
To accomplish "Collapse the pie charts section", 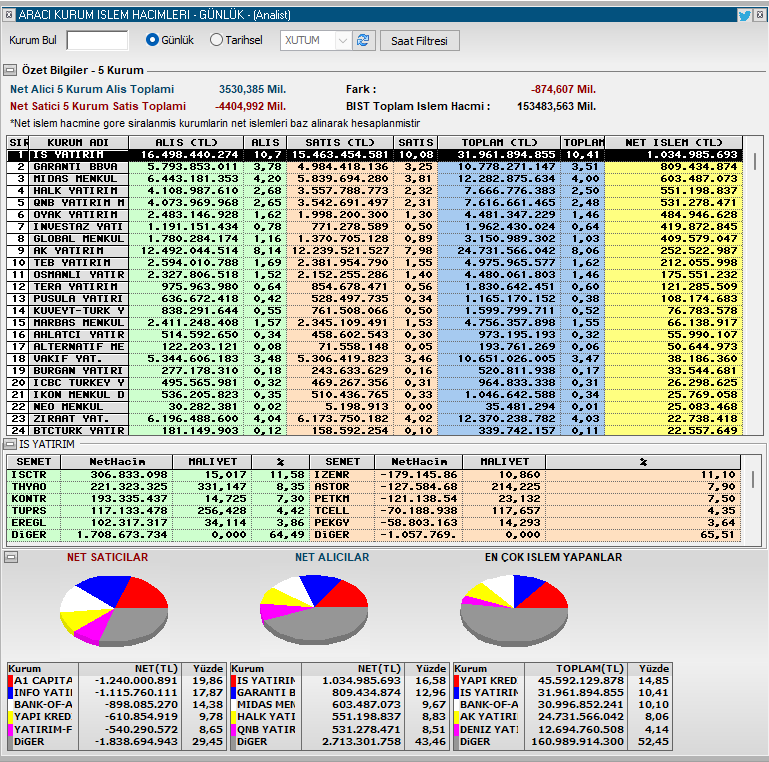I will [x=11, y=557].
